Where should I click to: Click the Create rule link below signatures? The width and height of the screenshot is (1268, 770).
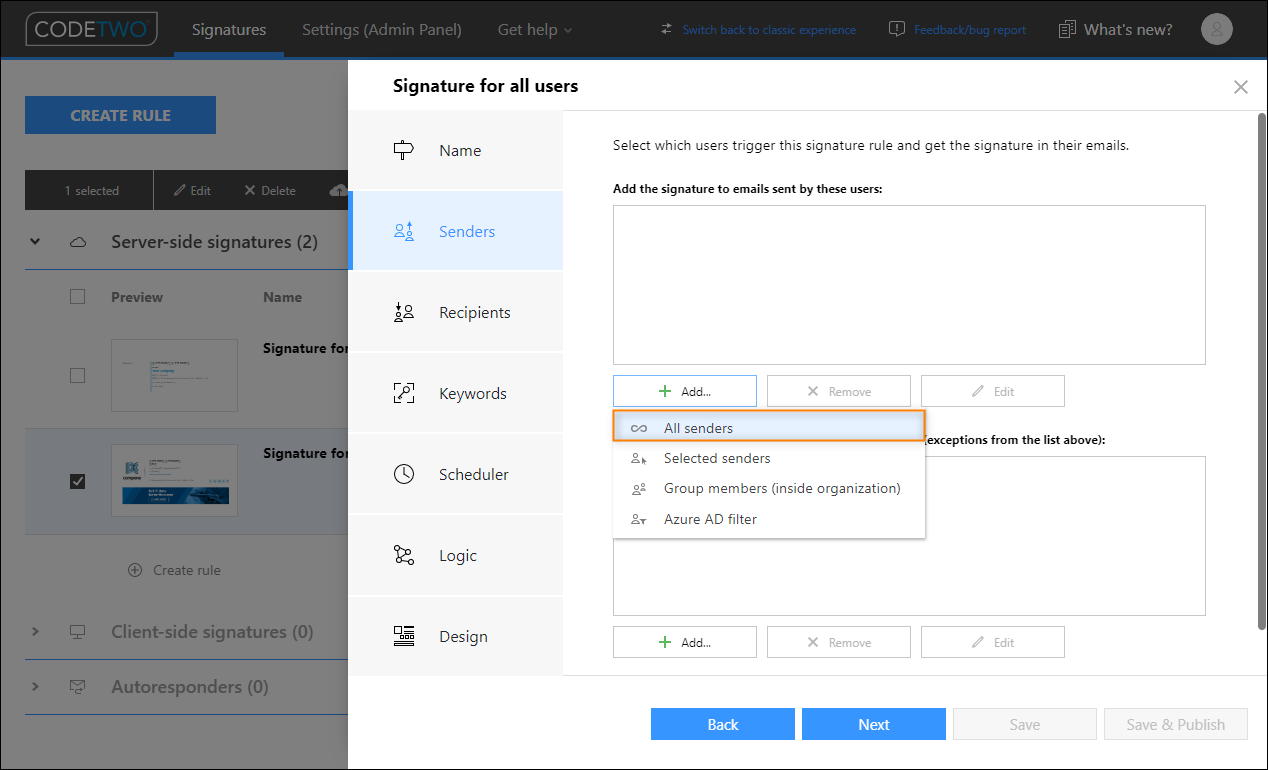[187, 570]
